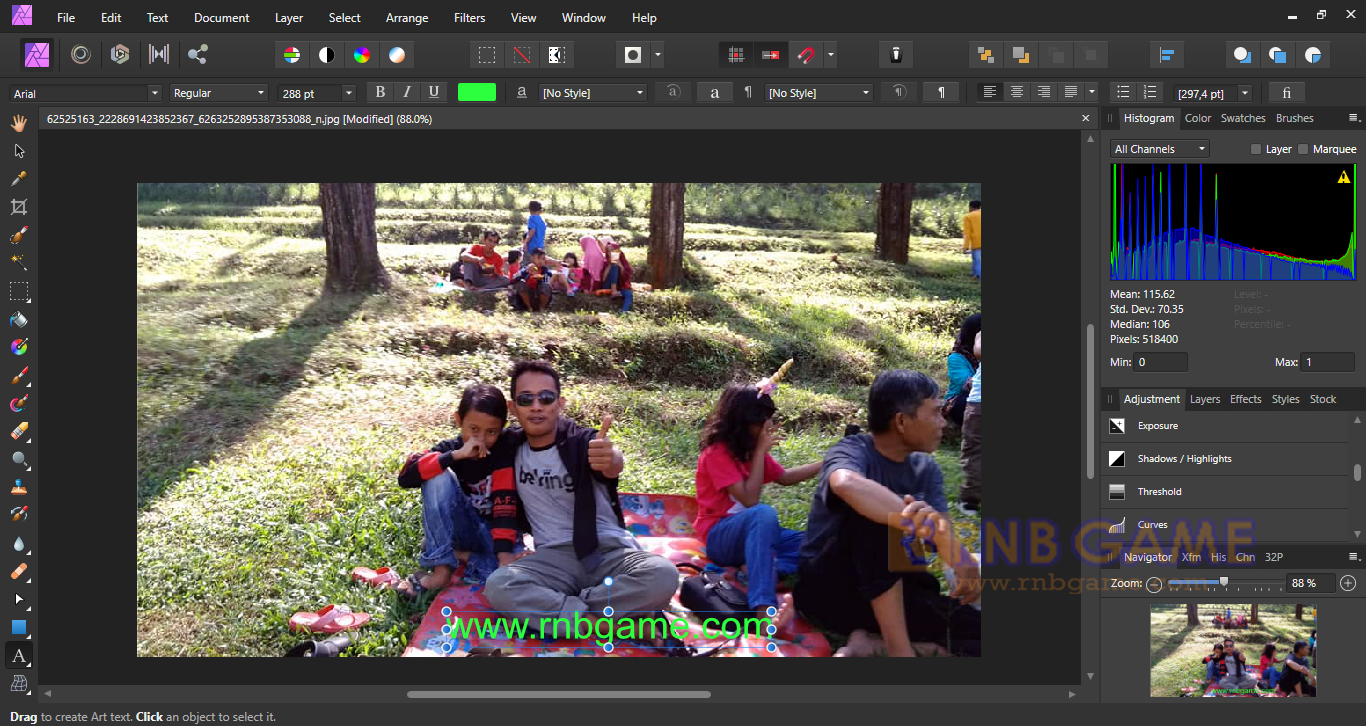
Task: Select the Selection Brush tool
Action: click(x=19, y=235)
